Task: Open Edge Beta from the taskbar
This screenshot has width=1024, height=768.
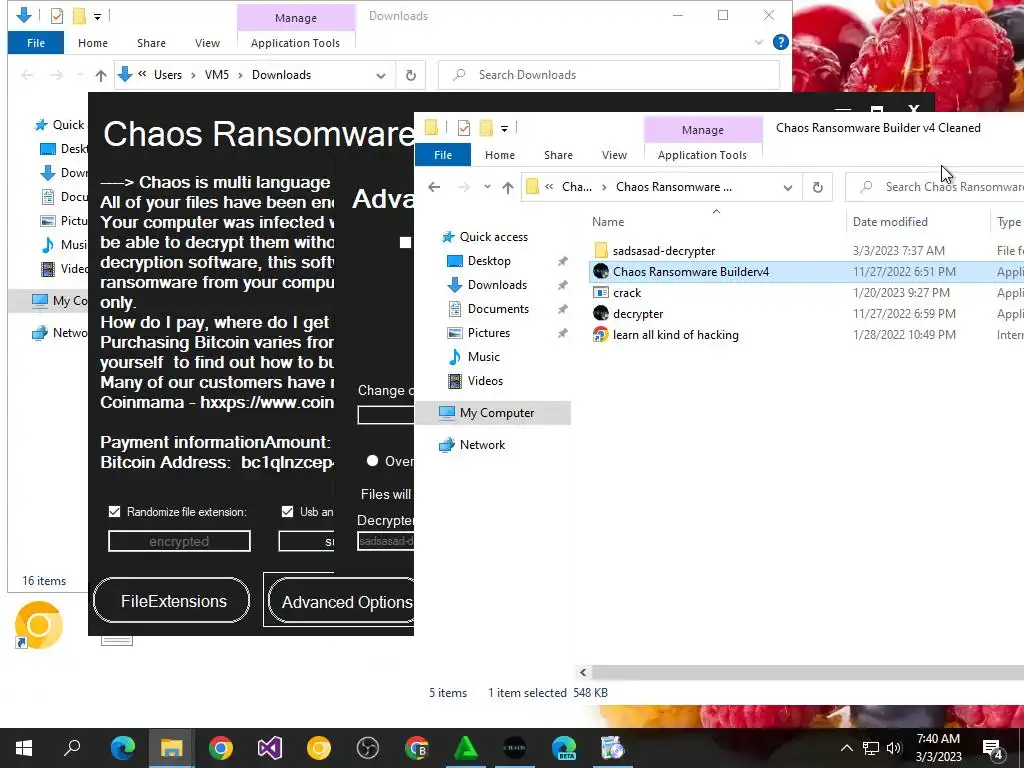Action: tap(564, 748)
